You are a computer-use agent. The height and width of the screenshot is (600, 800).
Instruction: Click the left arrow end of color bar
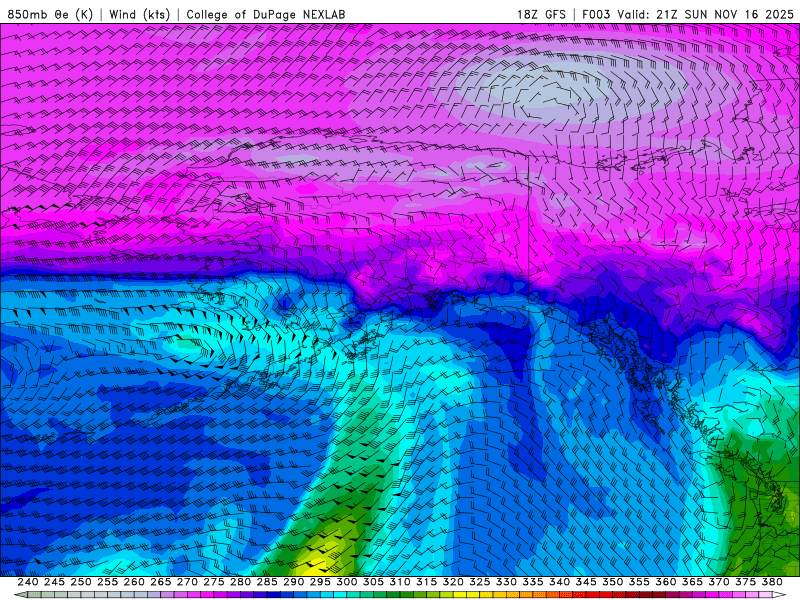pyautogui.click(x=20, y=595)
